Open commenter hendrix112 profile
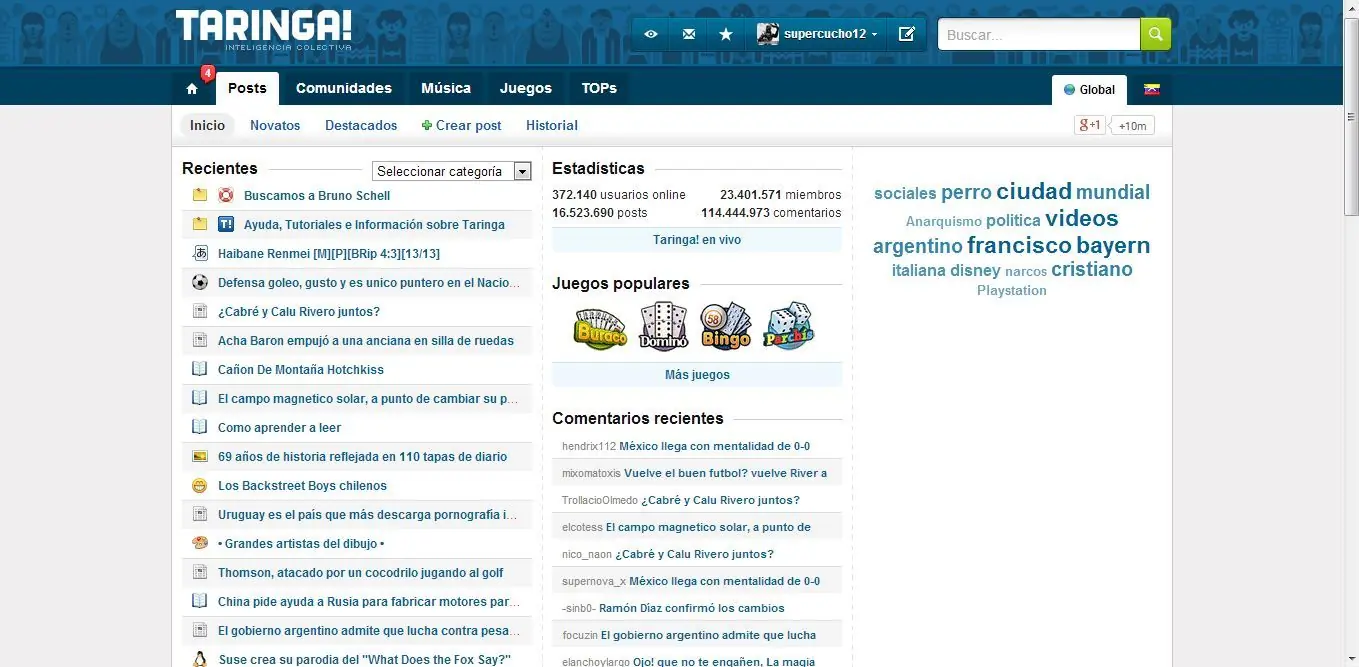This screenshot has height=667, width=1359. (589, 446)
